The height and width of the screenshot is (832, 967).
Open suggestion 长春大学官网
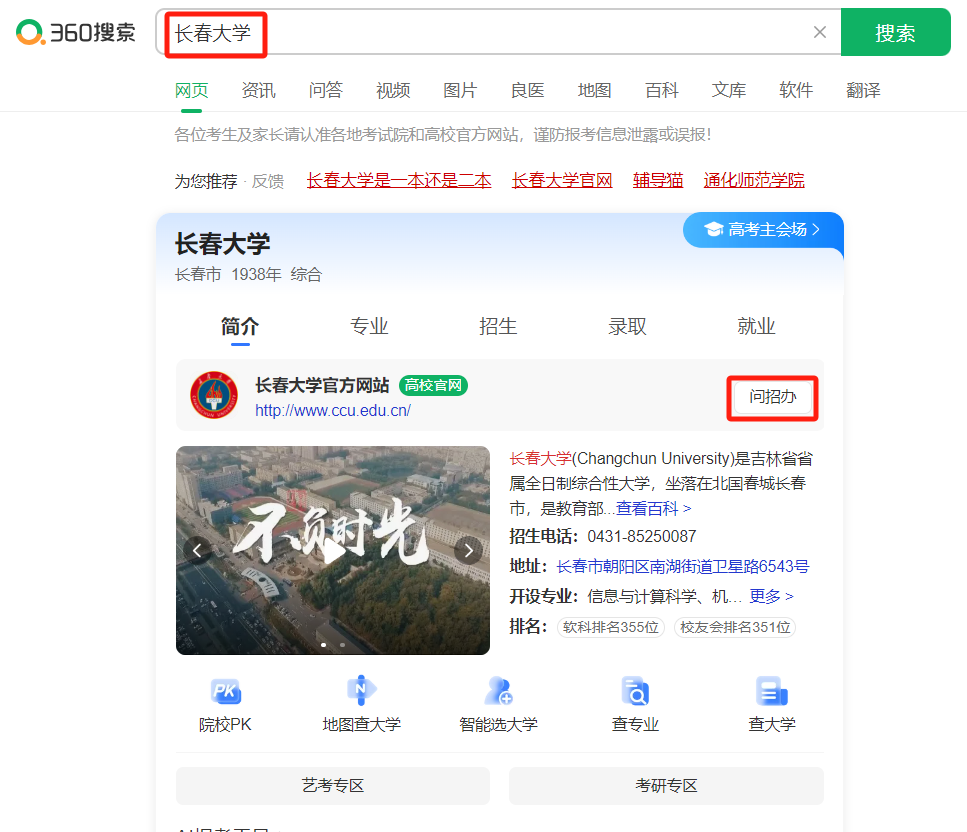(562, 181)
